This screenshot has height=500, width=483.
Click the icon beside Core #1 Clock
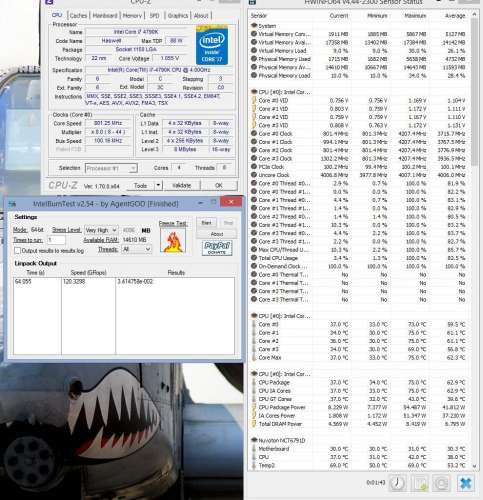click(254, 142)
